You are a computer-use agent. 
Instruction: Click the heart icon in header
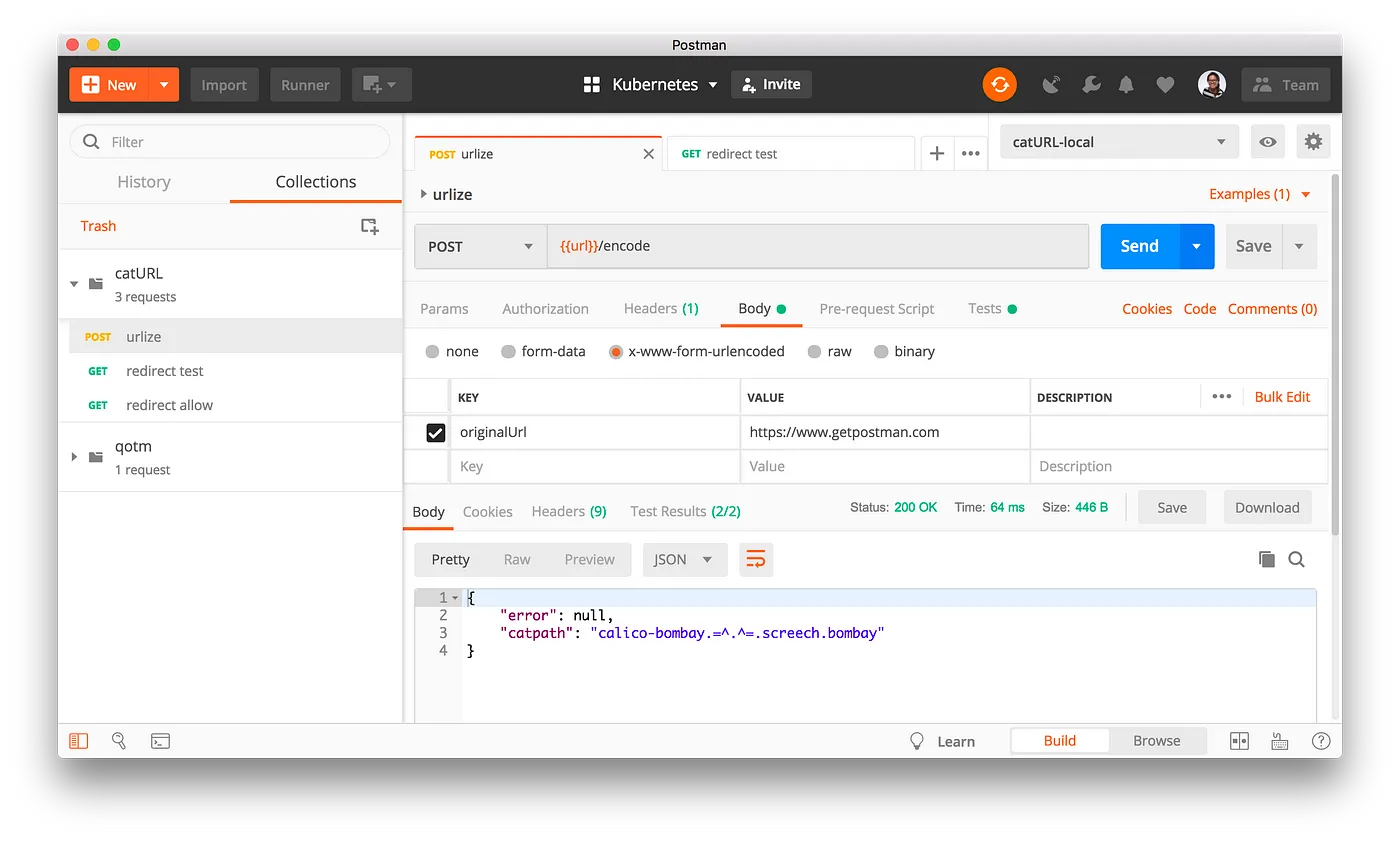click(x=1165, y=85)
